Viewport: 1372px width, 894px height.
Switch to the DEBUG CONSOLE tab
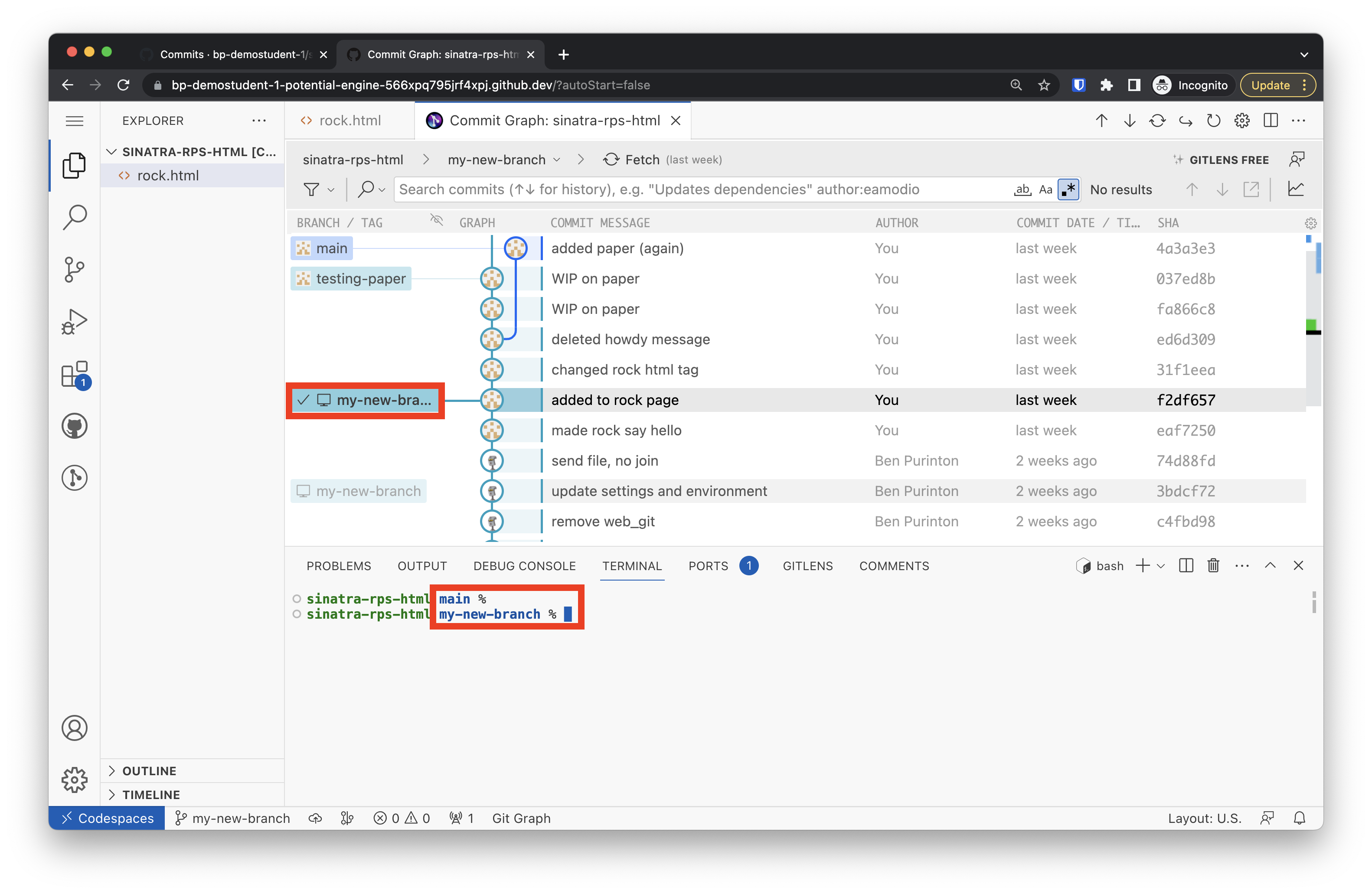[524, 565]
